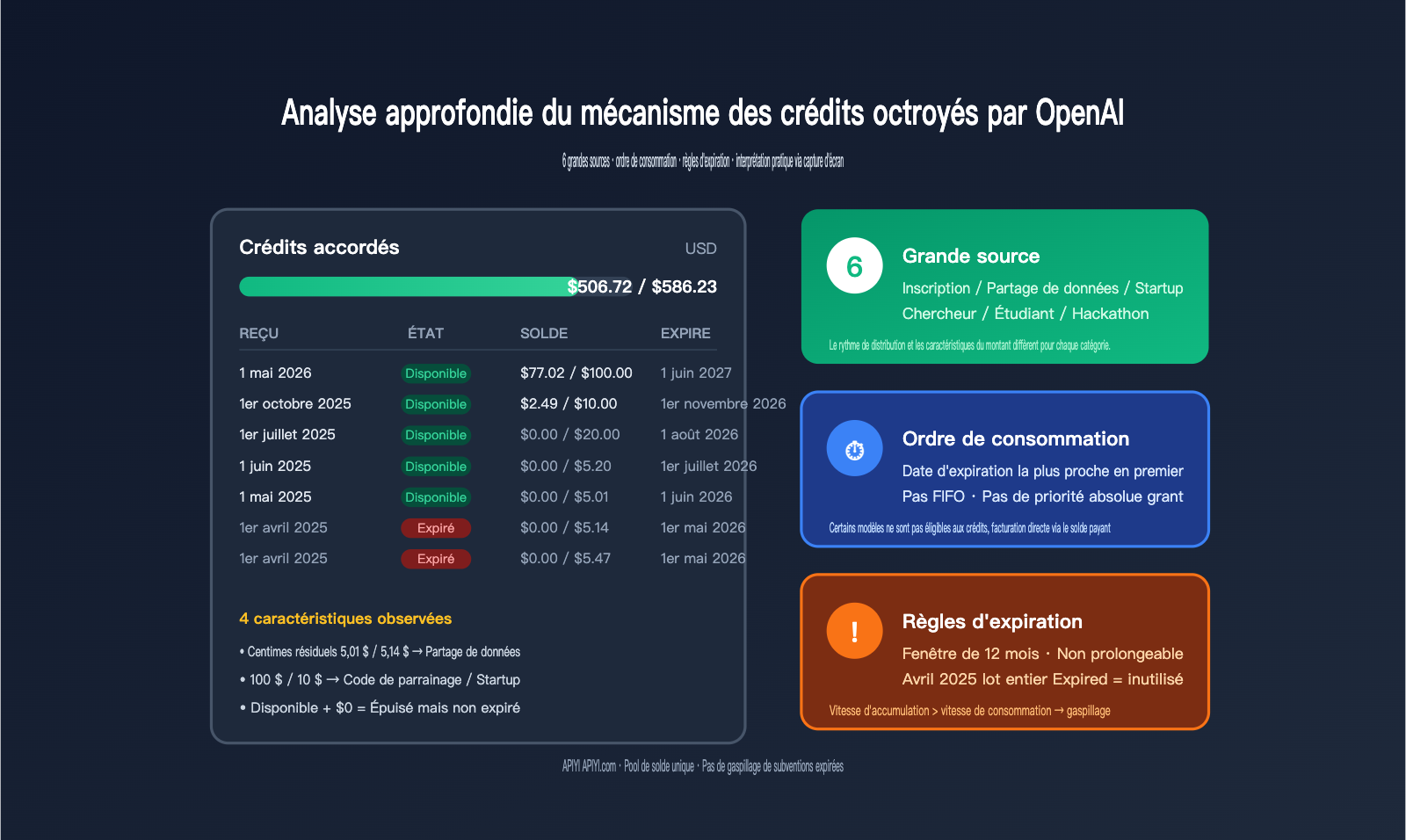The width and height of the screenshot is (1406, 840).
Task: Click the USD currency label
Action: click(x=700, y=249)
